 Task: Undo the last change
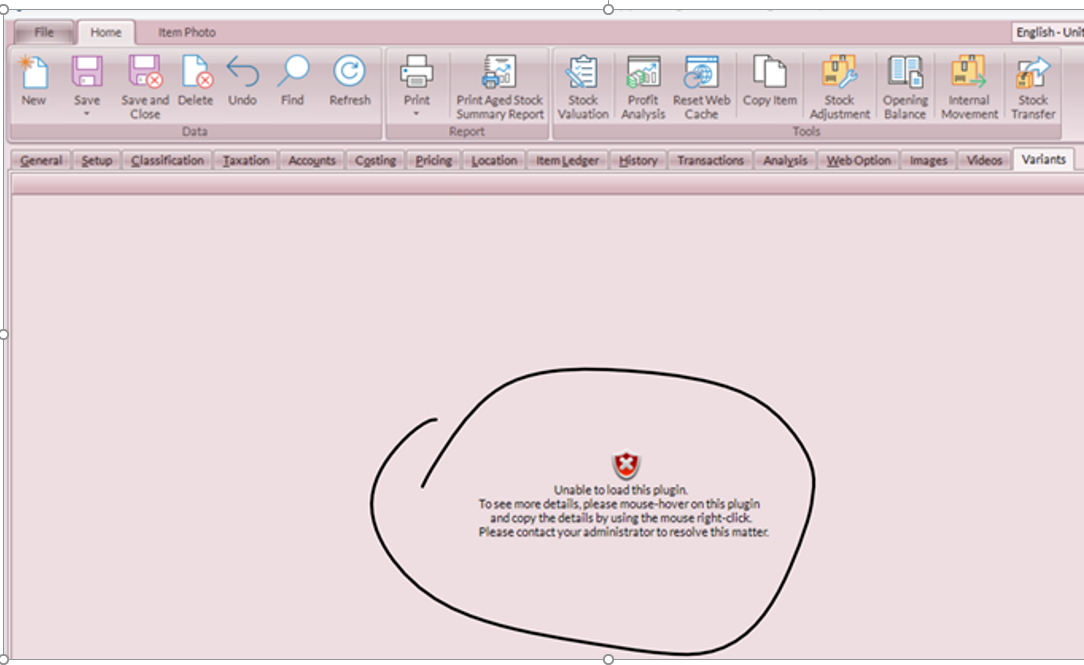pyautogui.click(x=242, y=75)
